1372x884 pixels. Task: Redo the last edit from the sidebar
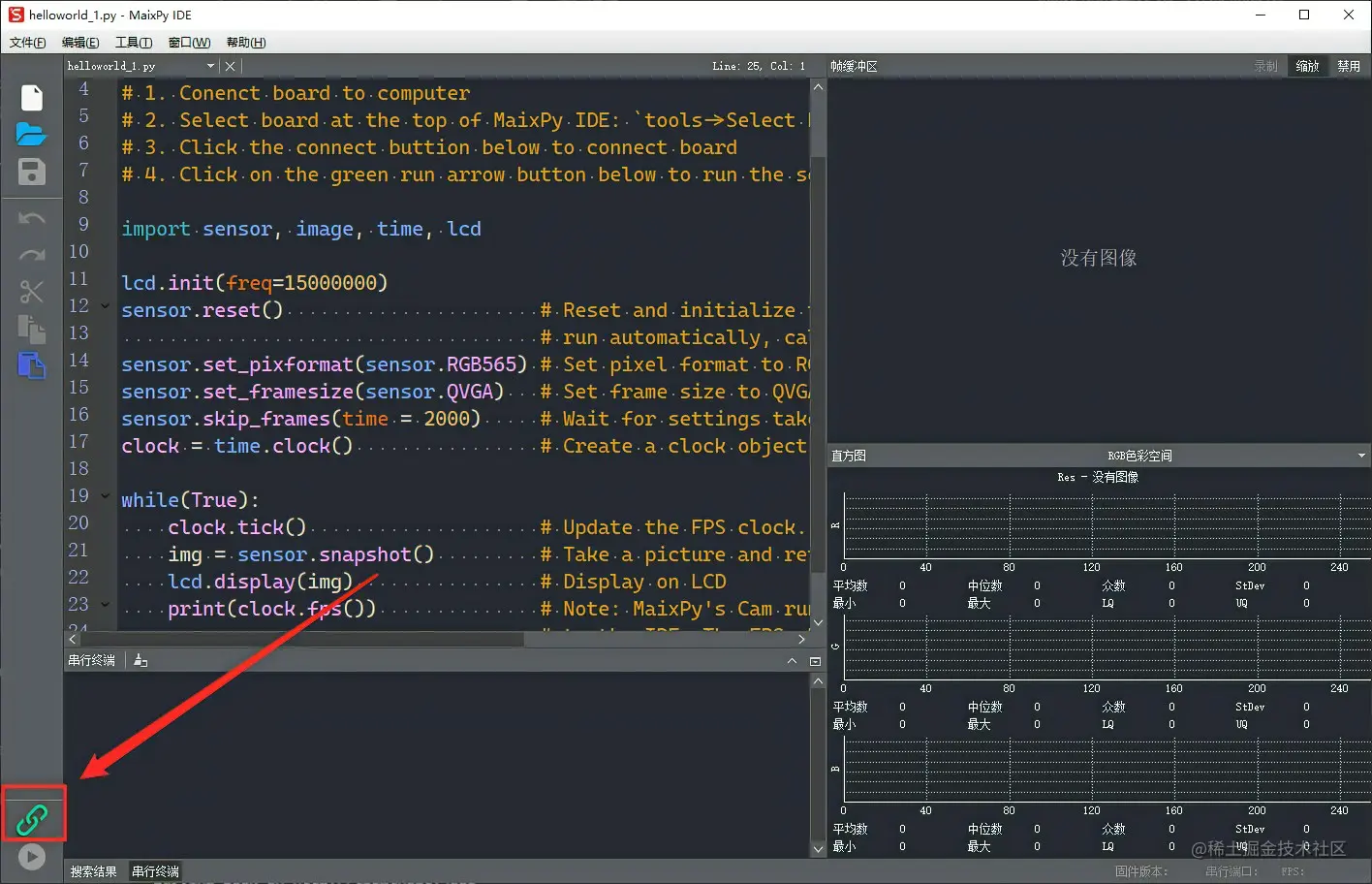click(x=32, y=255)
